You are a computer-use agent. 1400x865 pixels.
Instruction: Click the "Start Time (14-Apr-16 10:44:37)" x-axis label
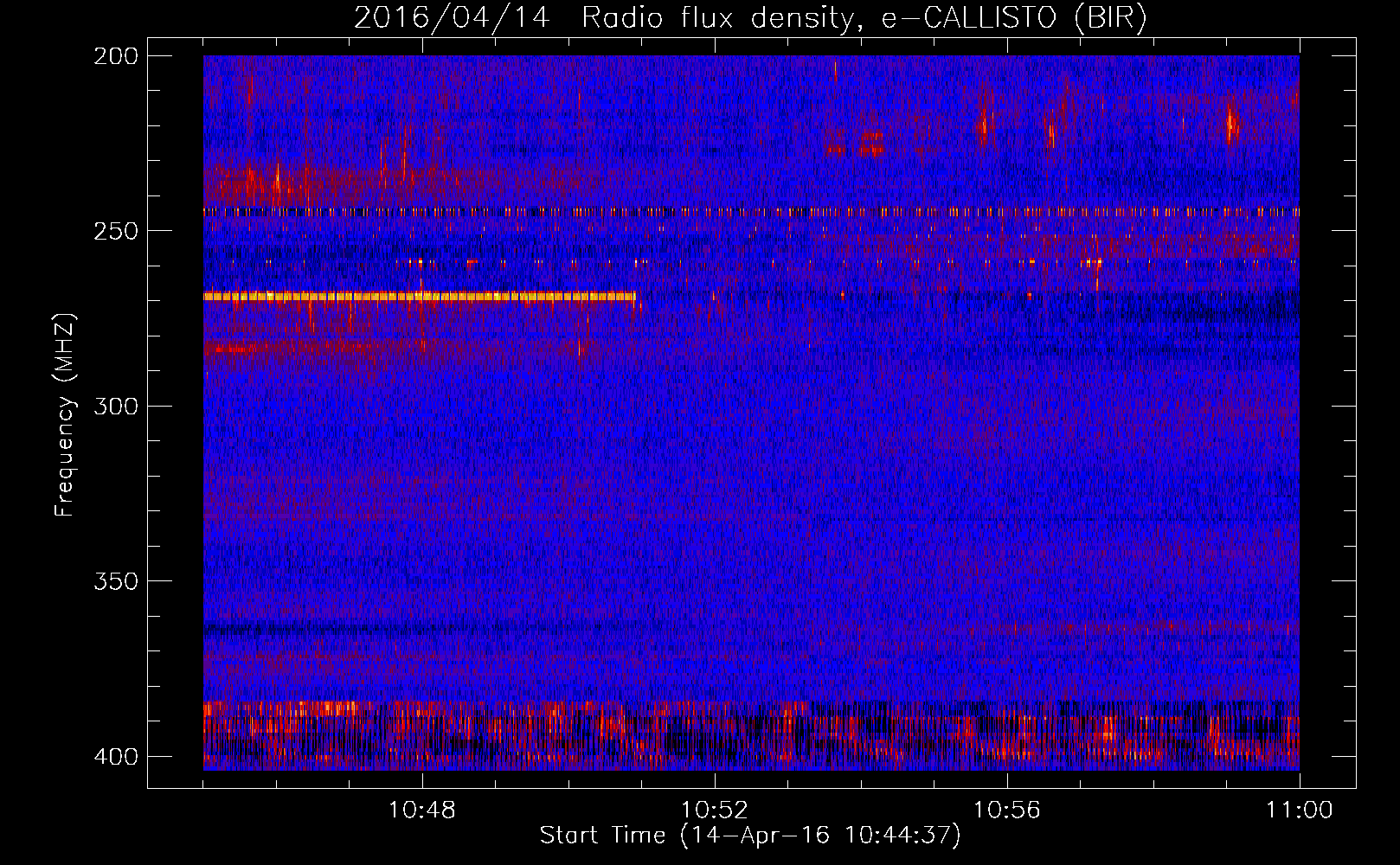[750, 836]
